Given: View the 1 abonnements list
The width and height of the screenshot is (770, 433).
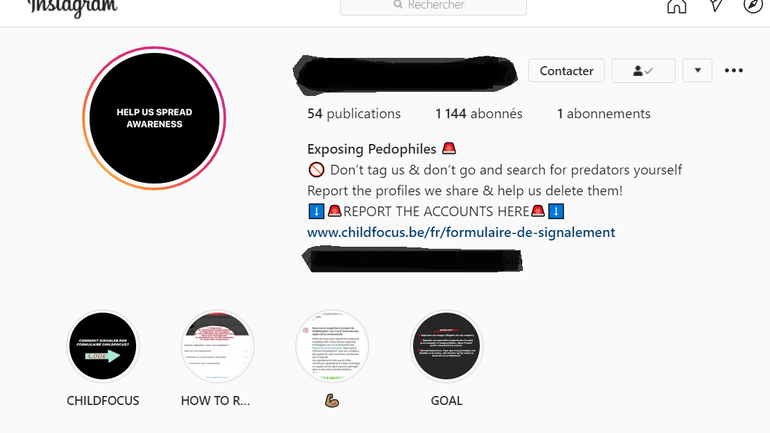Looking at the screenshot, I should tap(604, 114).
